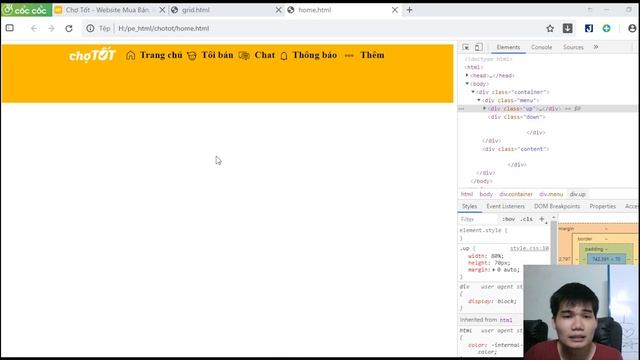Go forward to next page
Viewport: 640px width, 360px height.
tap(51, 28)
